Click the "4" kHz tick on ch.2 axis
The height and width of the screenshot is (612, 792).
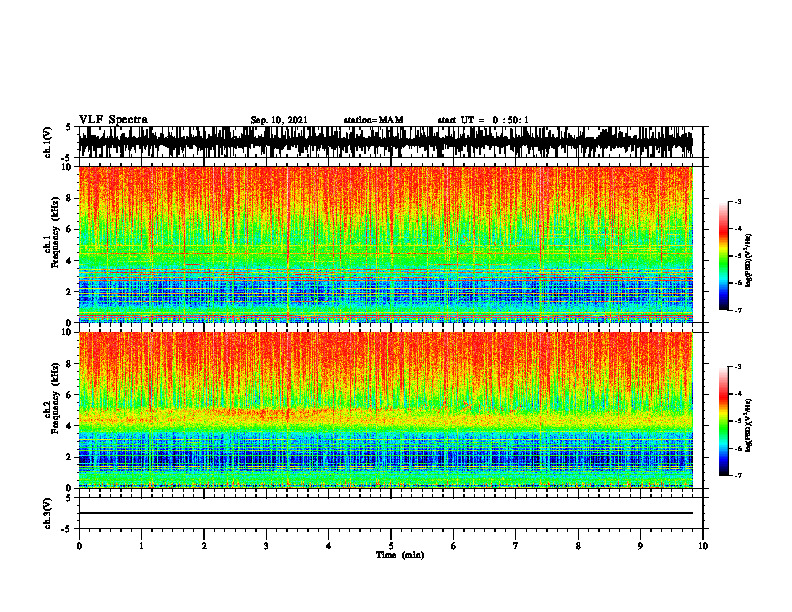pyautogui.click(x=70, y=426)
